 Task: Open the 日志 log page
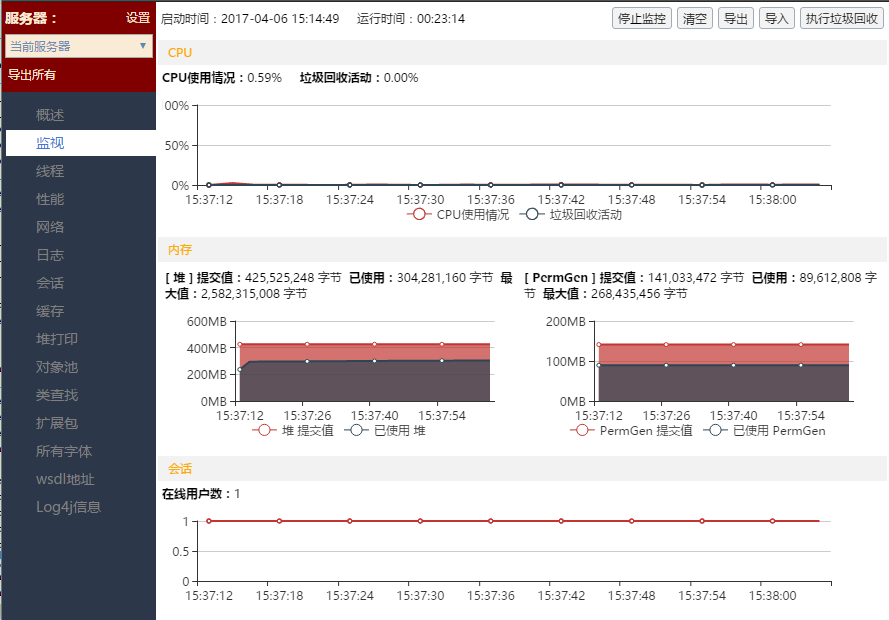point(50,255)
